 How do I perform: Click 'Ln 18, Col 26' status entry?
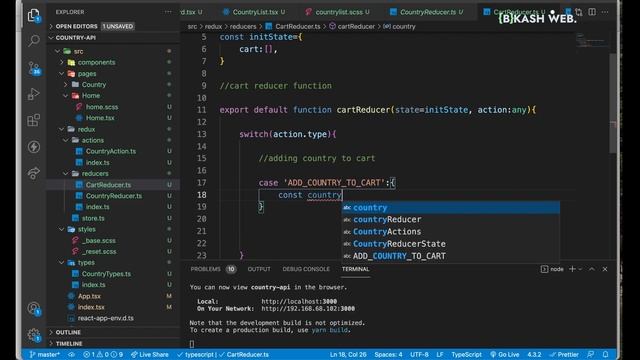pyautogui.click(x=348, y=354)
